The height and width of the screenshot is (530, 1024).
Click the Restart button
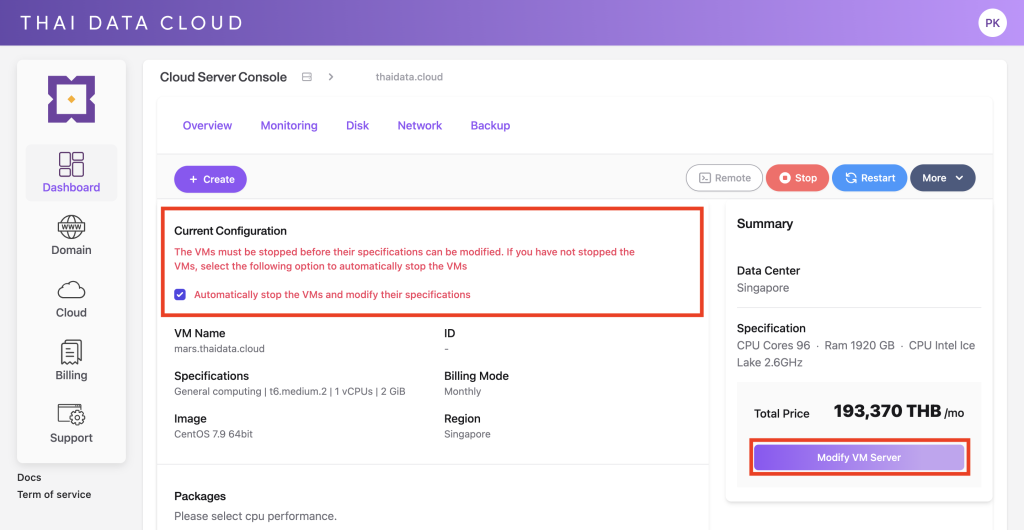point(869,178)
